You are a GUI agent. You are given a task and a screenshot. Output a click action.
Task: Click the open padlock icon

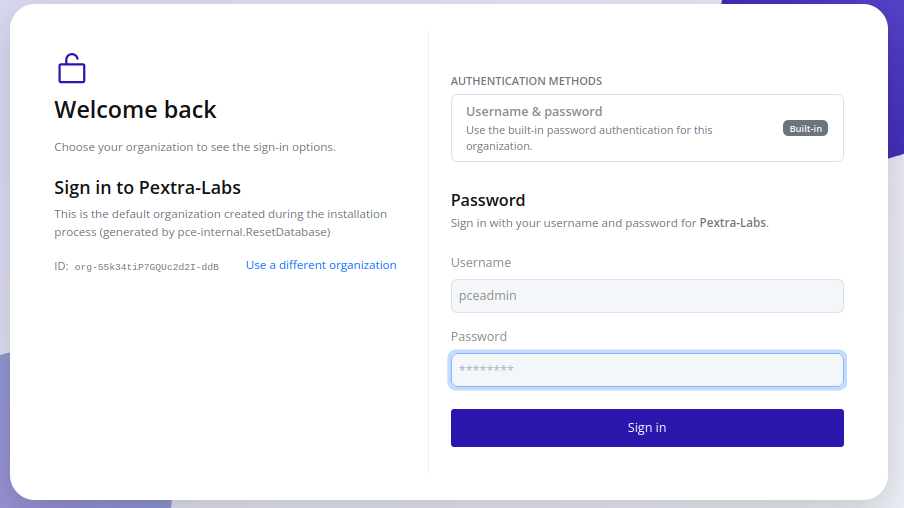click(x=71, y=68)
